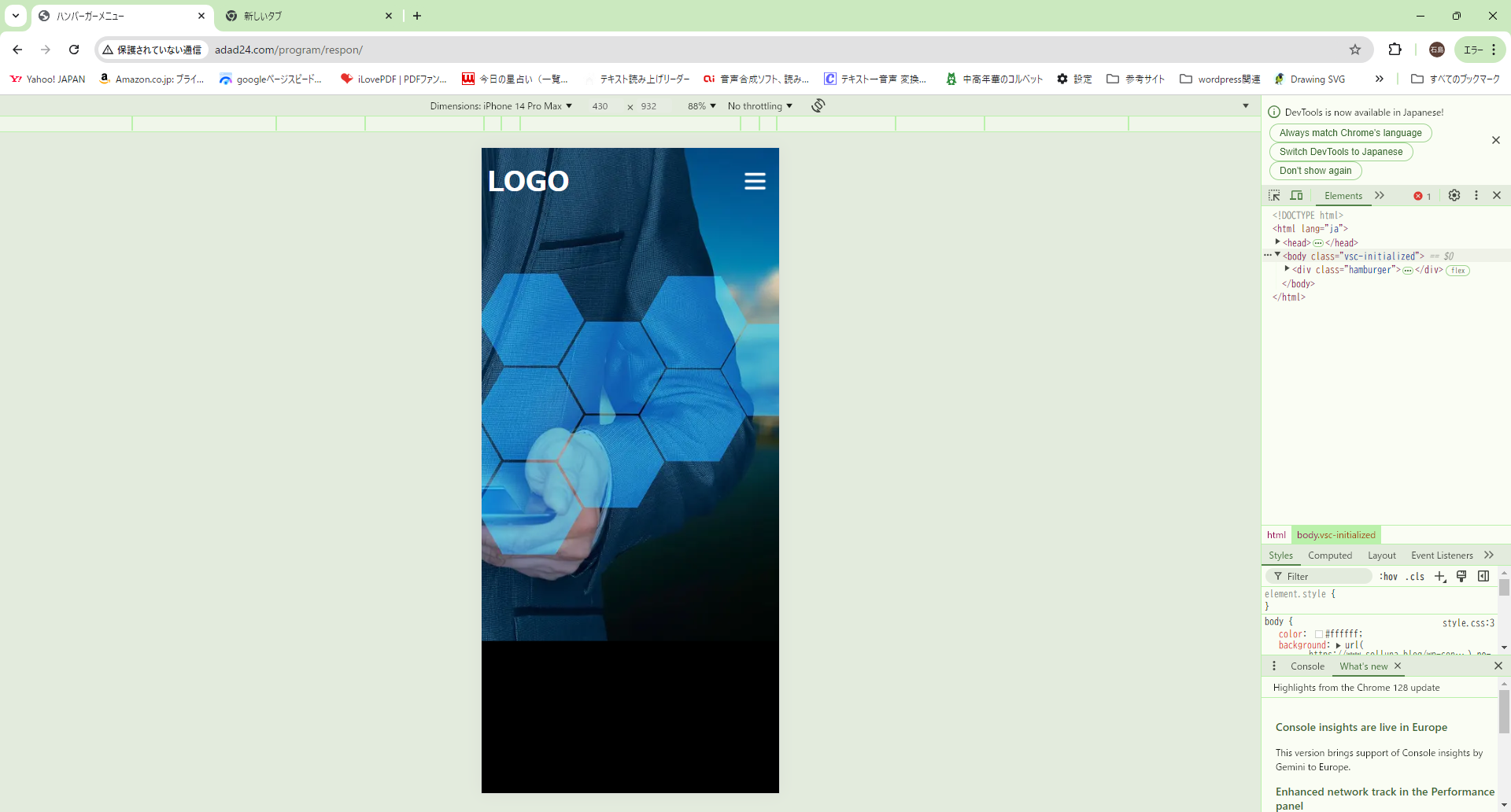Image resolution: width=1511 pixels, height=812 pixels.
Task: Go back to the previous page
Action: point(17,50)
